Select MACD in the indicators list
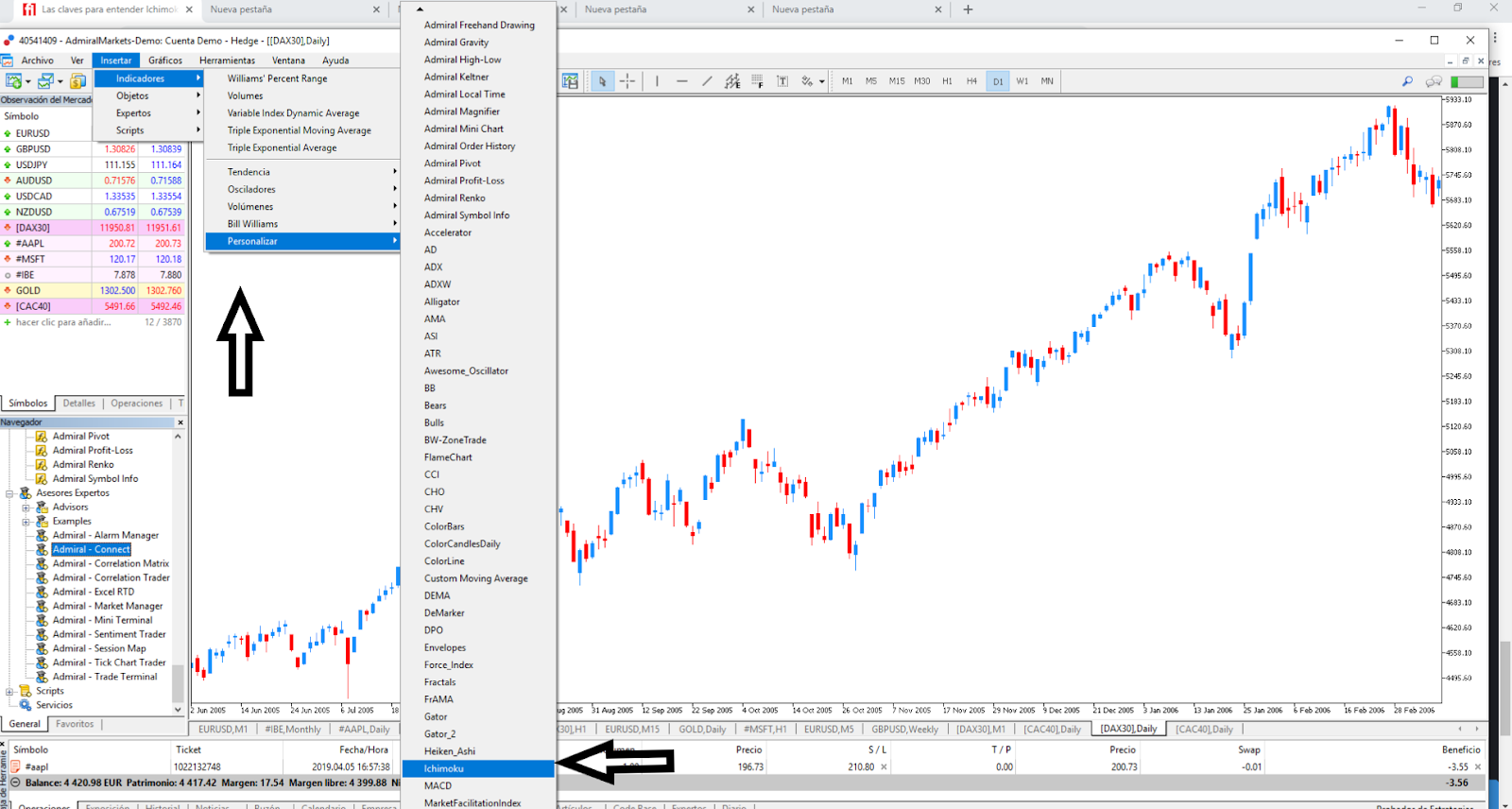1512x809 pixels. 478,785
